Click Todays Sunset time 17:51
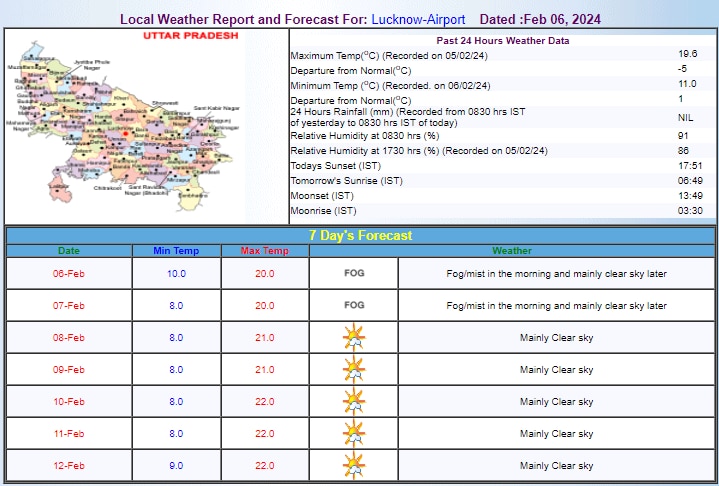The height and width of the screenshot is (486, 719). [690, 166]
